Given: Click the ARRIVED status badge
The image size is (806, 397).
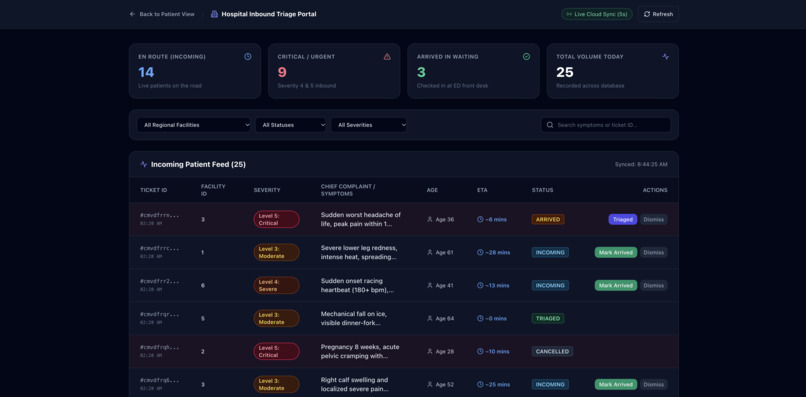Looking at the screenshot, I should 548,220.
